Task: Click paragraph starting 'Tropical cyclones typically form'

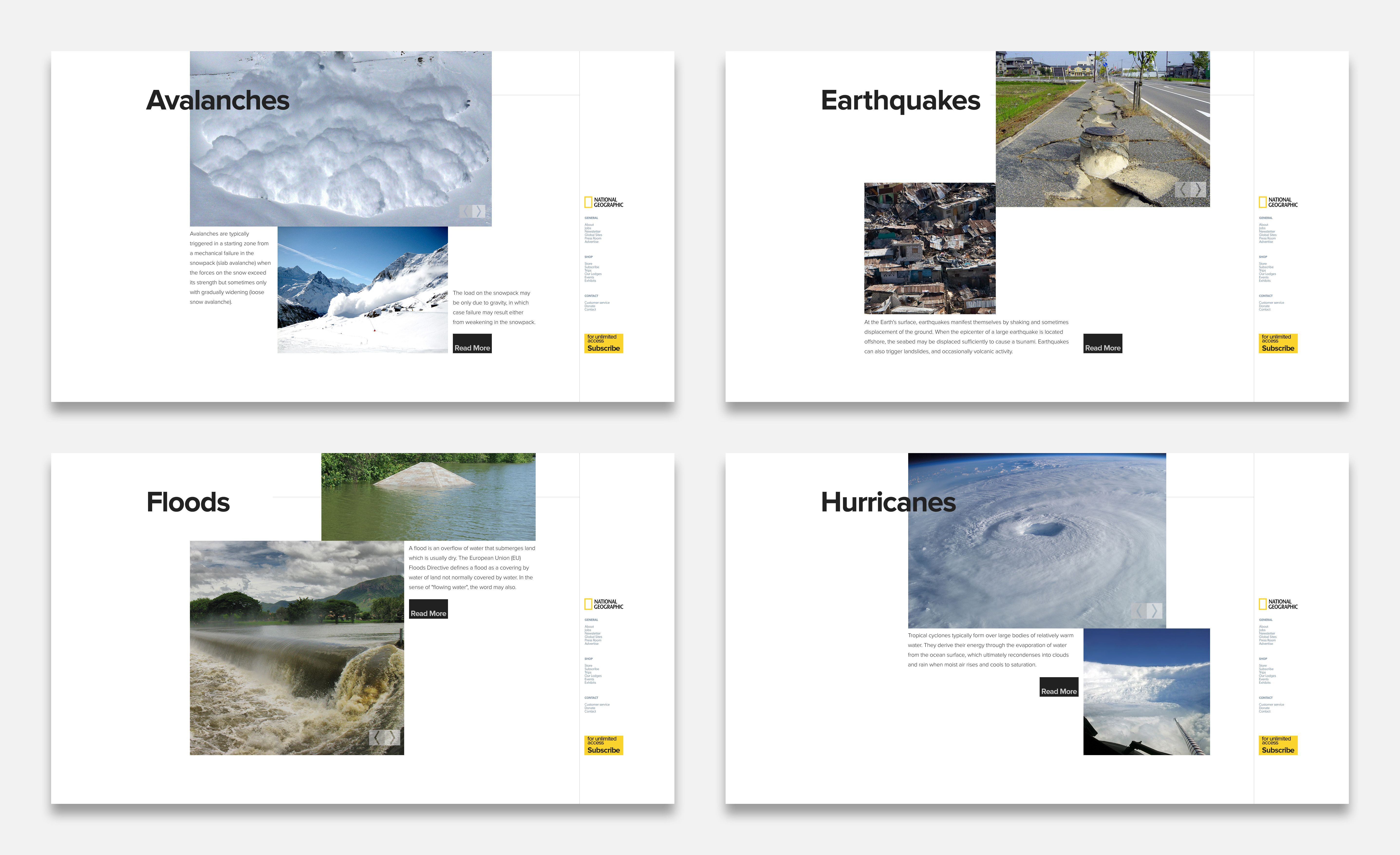Action: (x=991, y=650)
